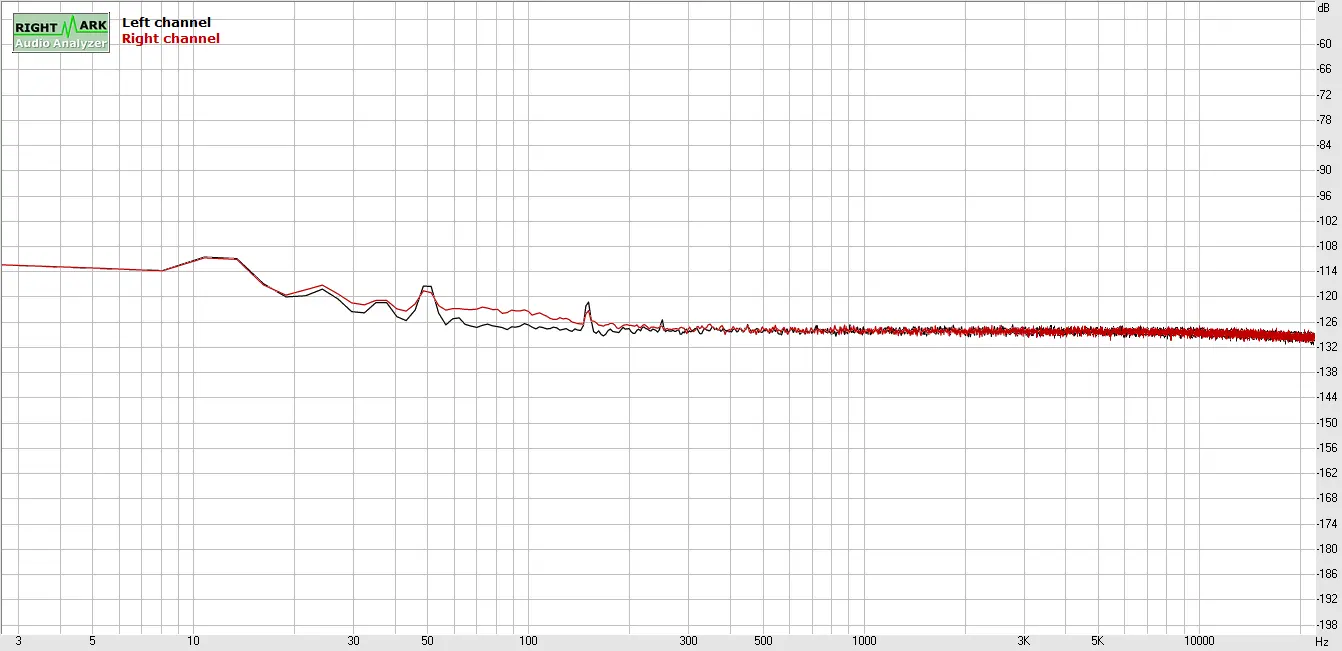Click the 100 label on the frequency axis
The width and height of the screenshot is (1342, 651).
[x=529, y=640]
